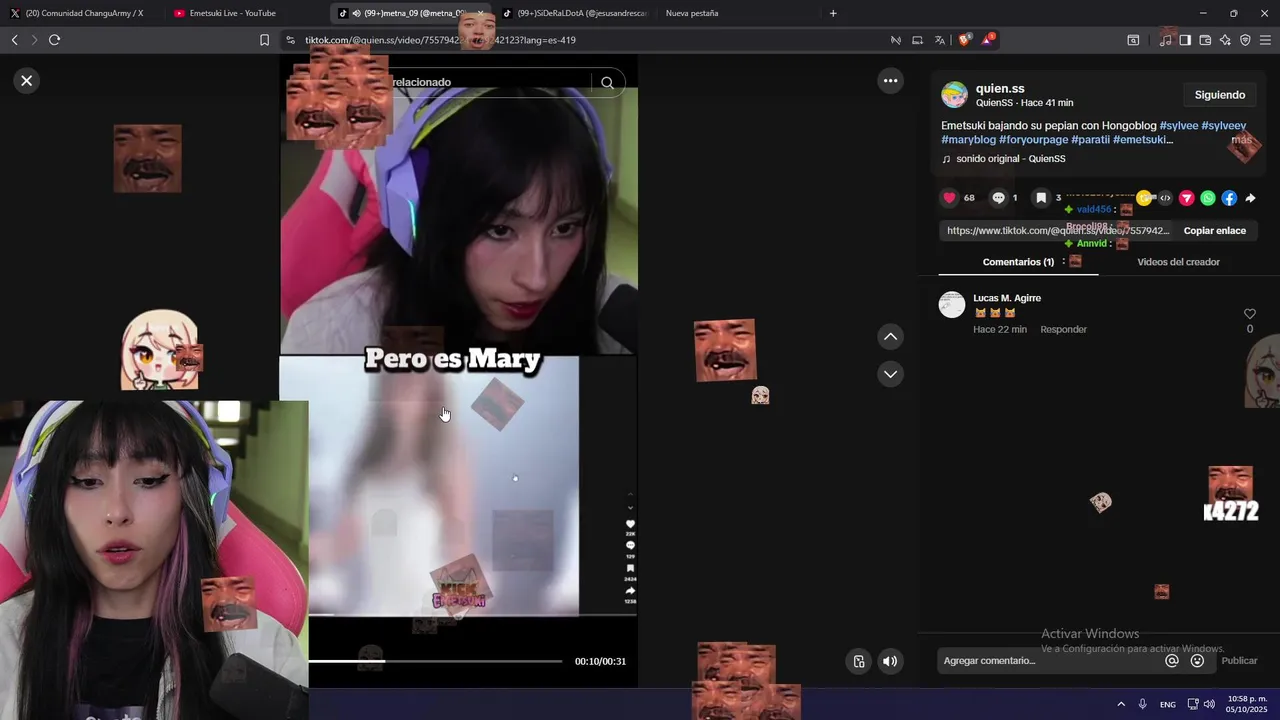Toggle the browser sidebar panel
This screenshot has width=1280, height=720.
click(x=1185, y=40)
